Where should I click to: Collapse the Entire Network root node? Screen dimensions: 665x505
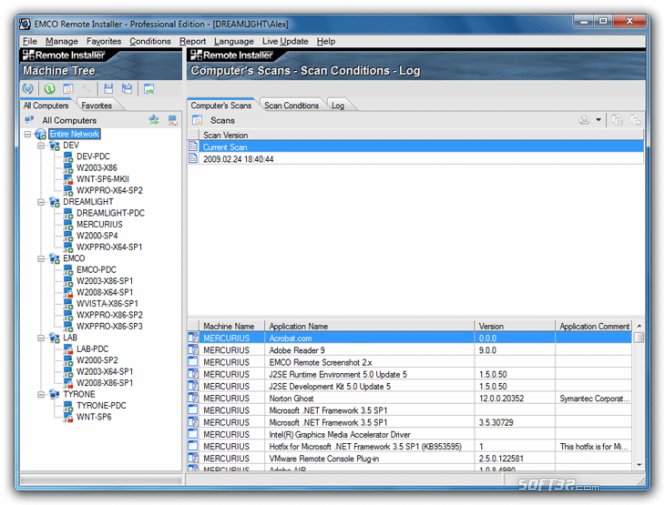click(28, 134)
